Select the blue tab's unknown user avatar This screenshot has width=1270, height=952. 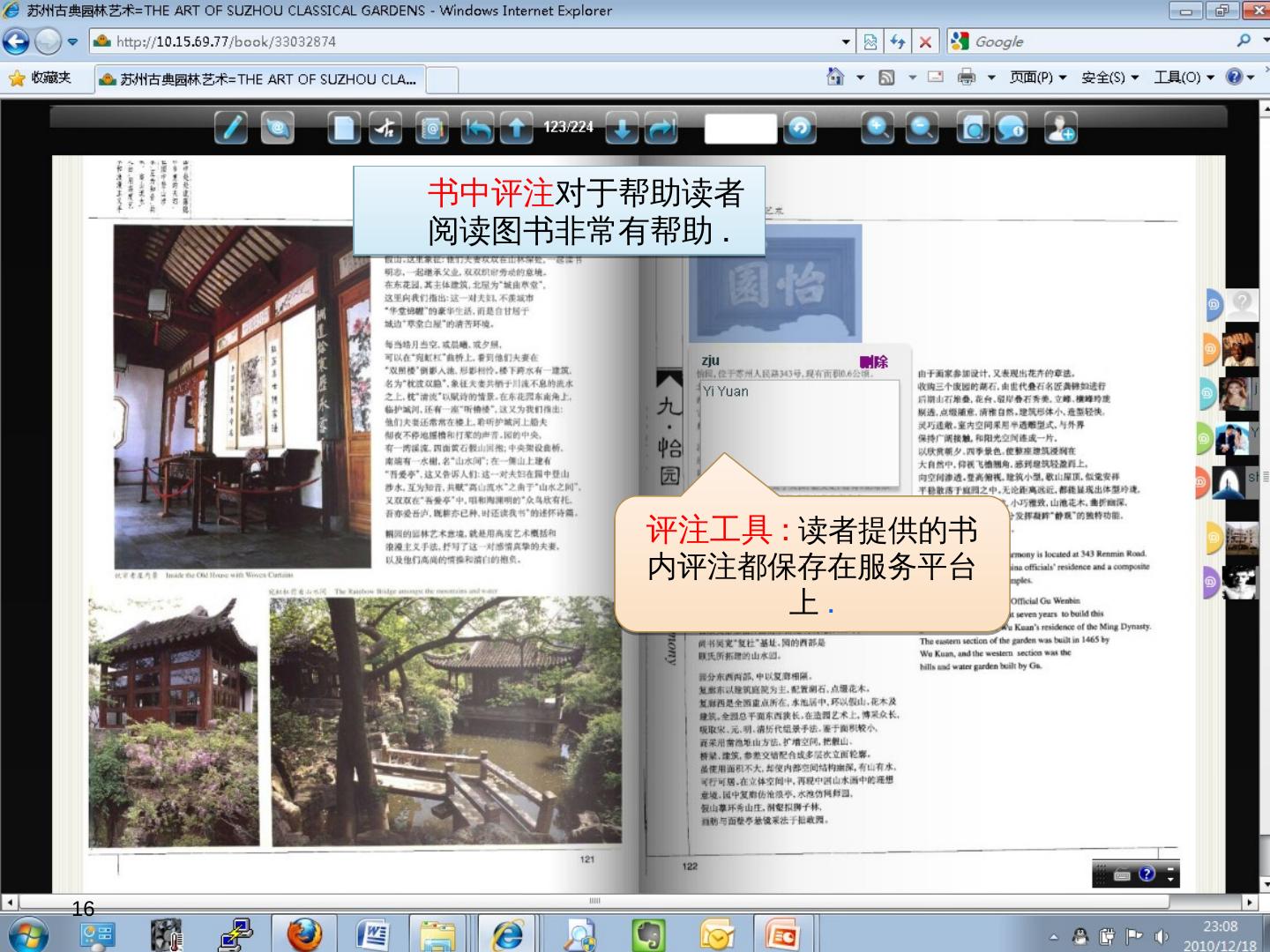(1242, 304)
